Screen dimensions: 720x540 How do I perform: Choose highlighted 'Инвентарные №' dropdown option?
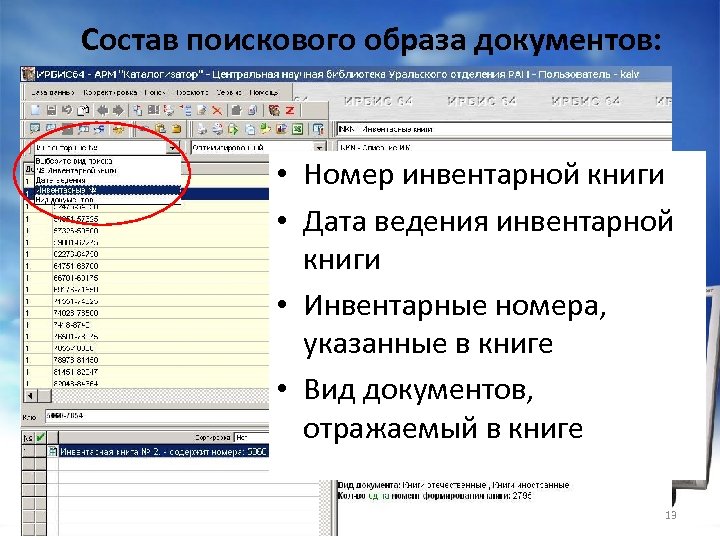click(x=108, y=190)
